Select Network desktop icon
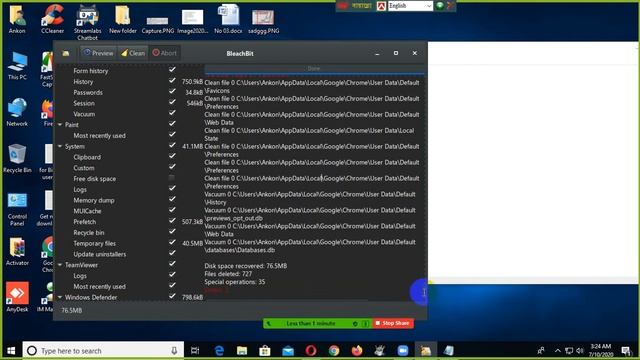This screenshot has width=640, height=360. point(17,112)
